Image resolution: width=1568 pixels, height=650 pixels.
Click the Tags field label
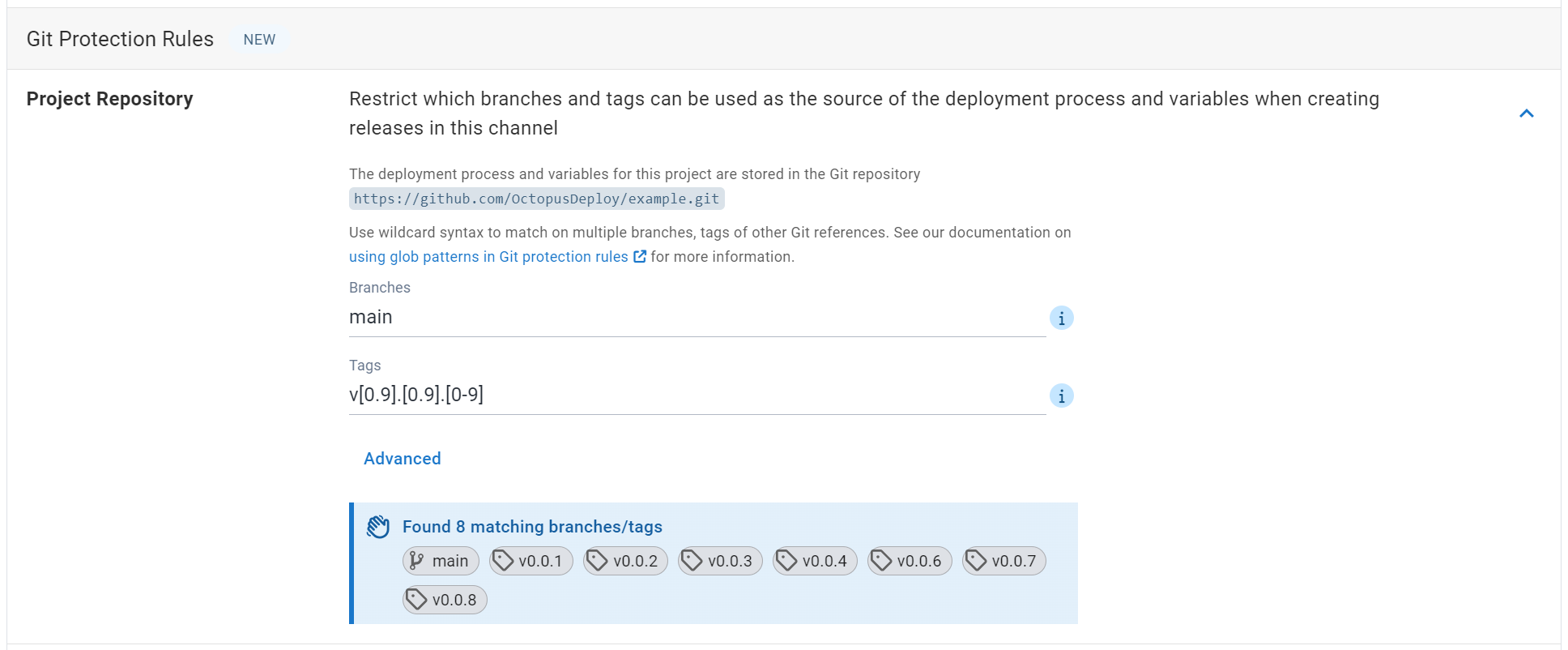point(364,366)
